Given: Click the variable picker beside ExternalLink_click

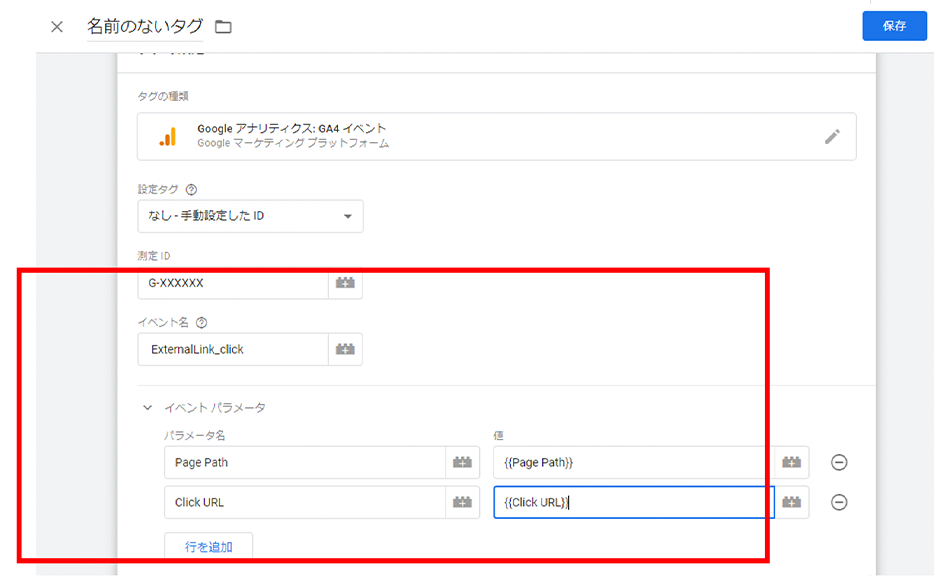Looking at the screenshot, I should pyautogui.click(x=345, y=349).
